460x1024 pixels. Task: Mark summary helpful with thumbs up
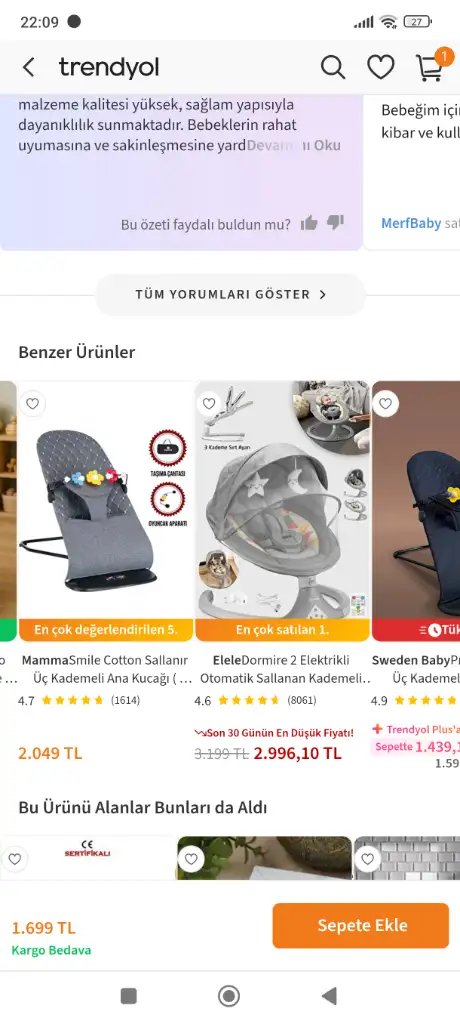click(309, 223)
